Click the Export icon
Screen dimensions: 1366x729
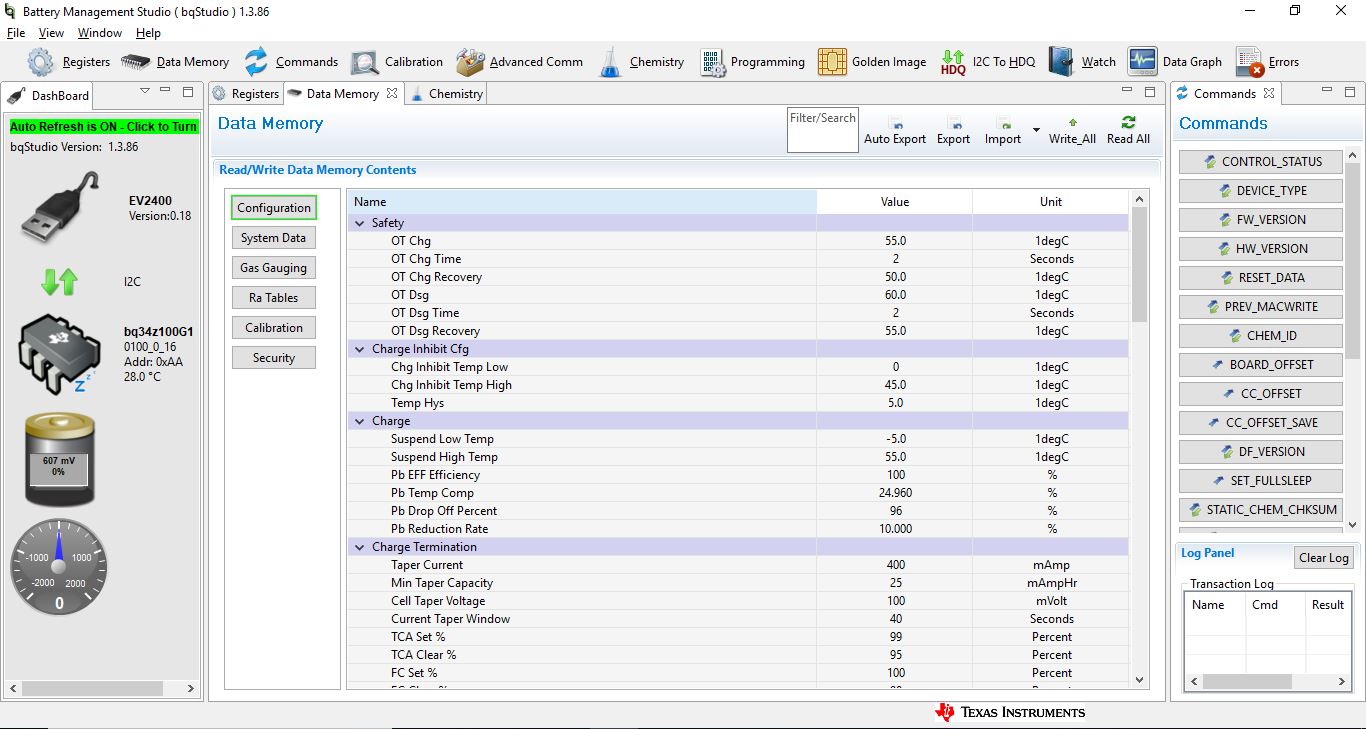pos(954,123)
